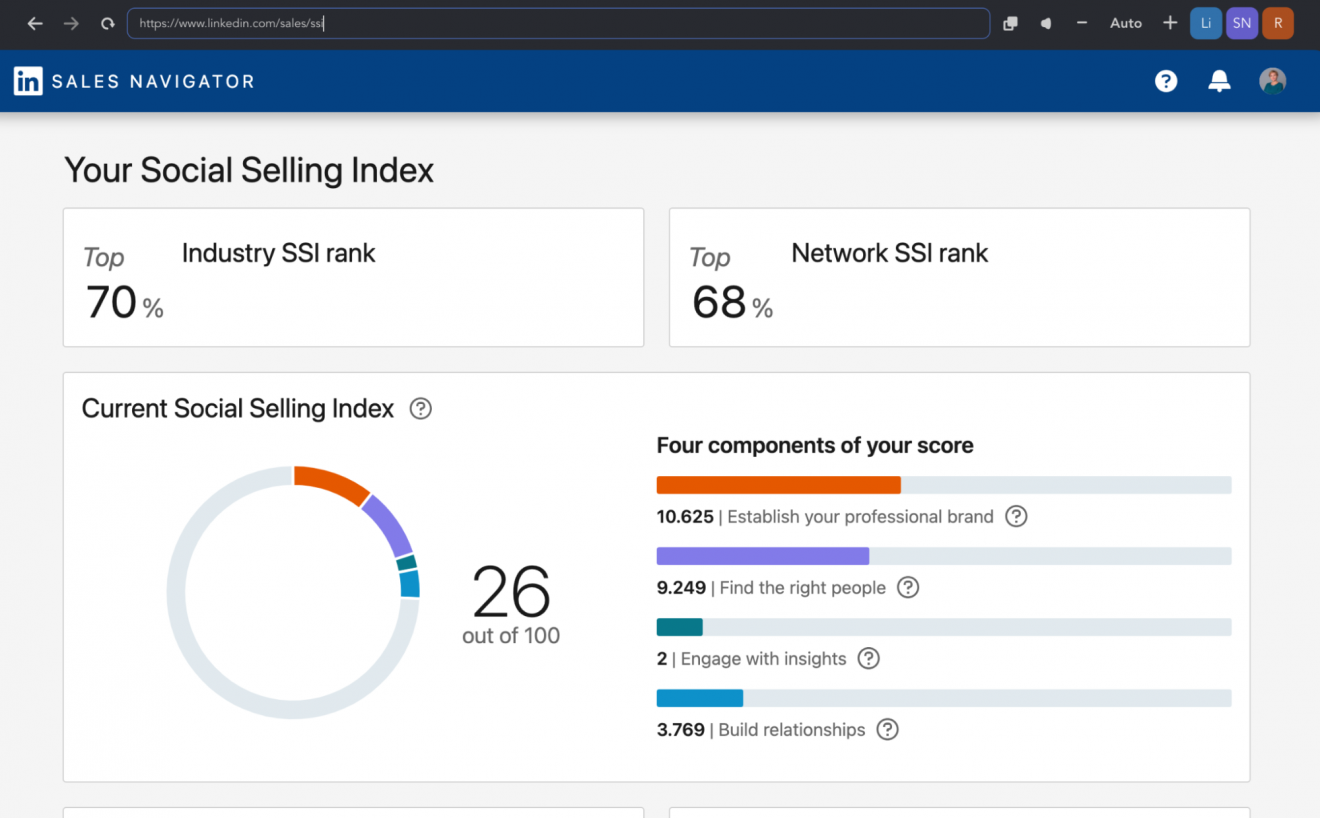View tooltip beside Current Social Selling Index
The image size is (1320, 818).
[x=420, y=408]
